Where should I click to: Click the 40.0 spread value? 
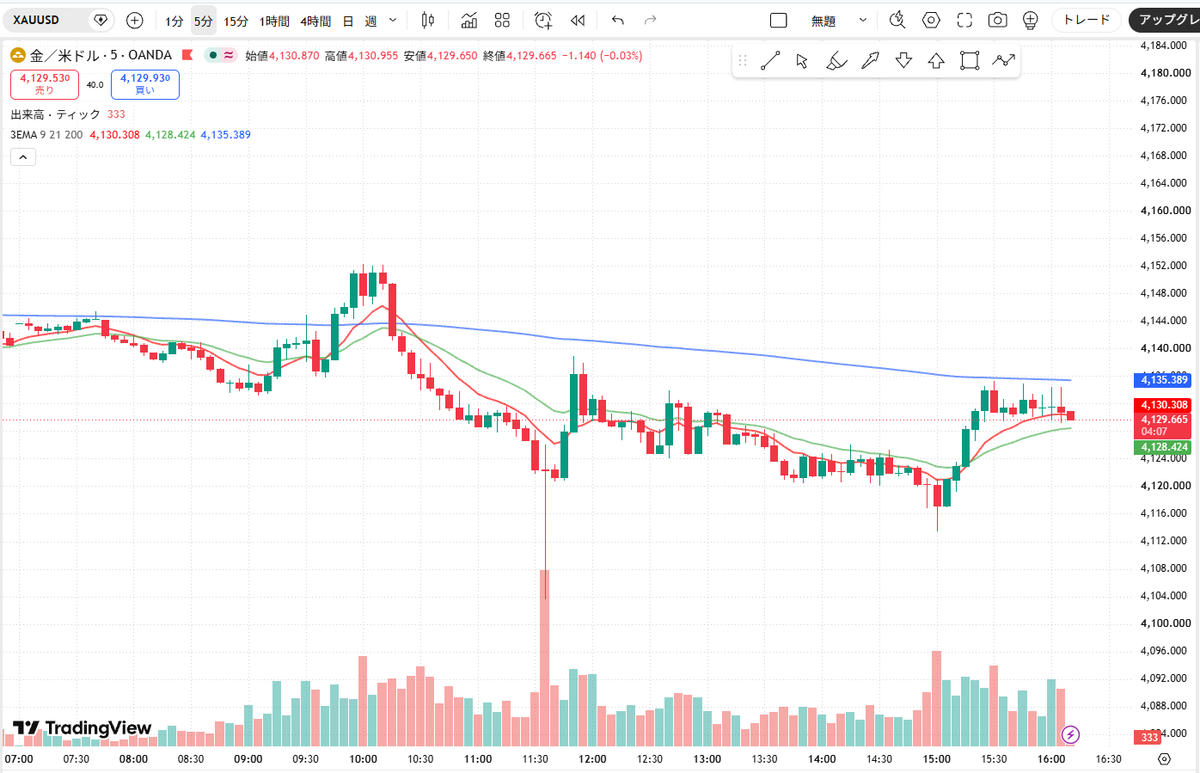tap(95, 85)
